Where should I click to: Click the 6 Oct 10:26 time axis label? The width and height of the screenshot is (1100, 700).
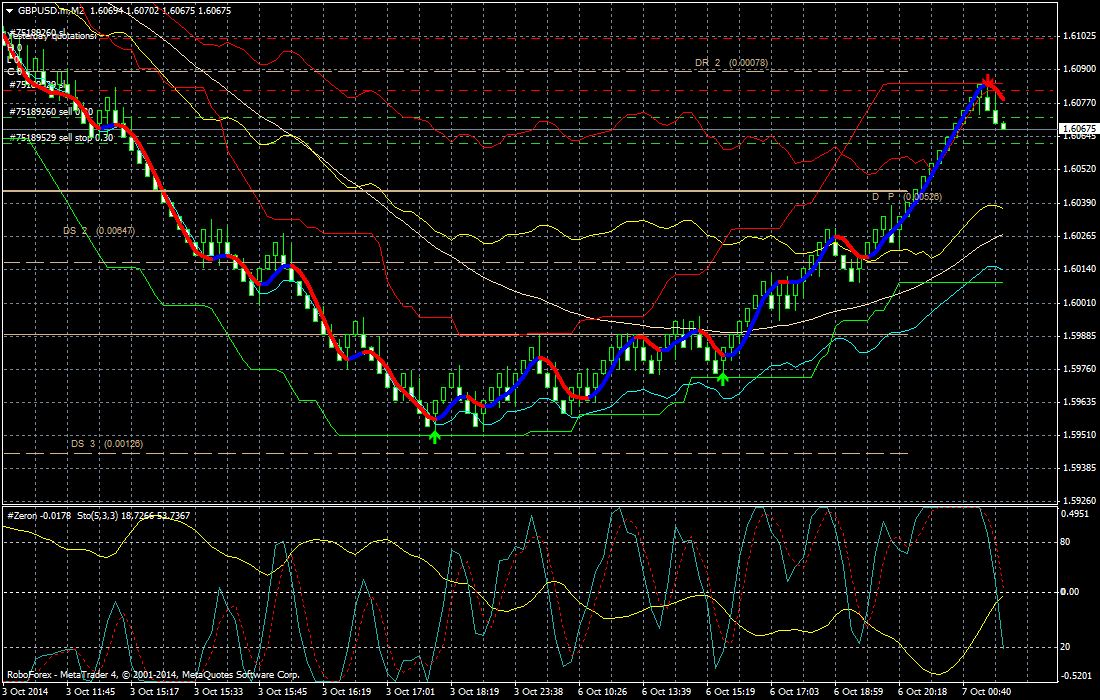pyautogui.click(x=603, y=692)
